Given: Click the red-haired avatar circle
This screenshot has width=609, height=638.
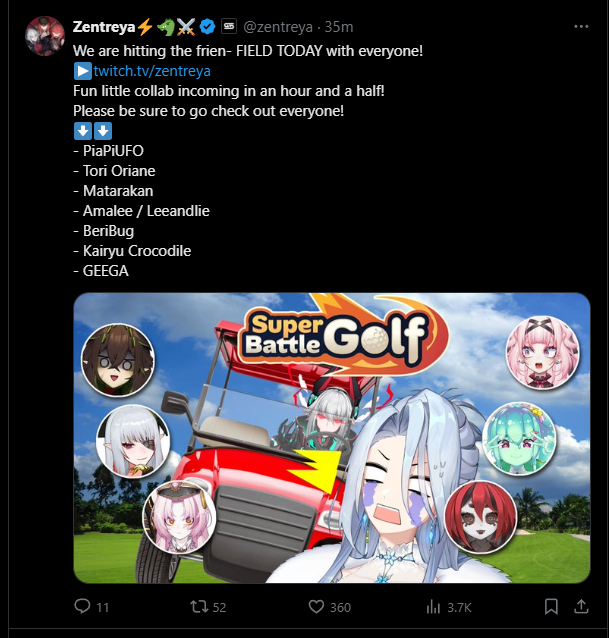Looking at the screenshot, I should (480, 517).
